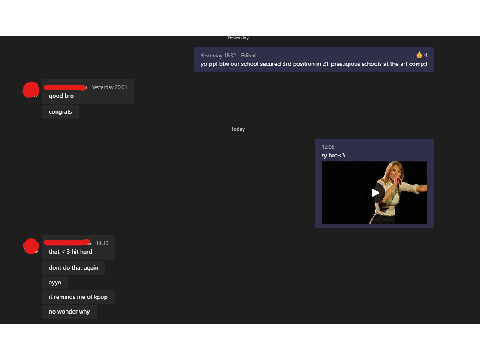
Task: Click the thumbs-up reaction on the school message
Action: click(419, 55)
